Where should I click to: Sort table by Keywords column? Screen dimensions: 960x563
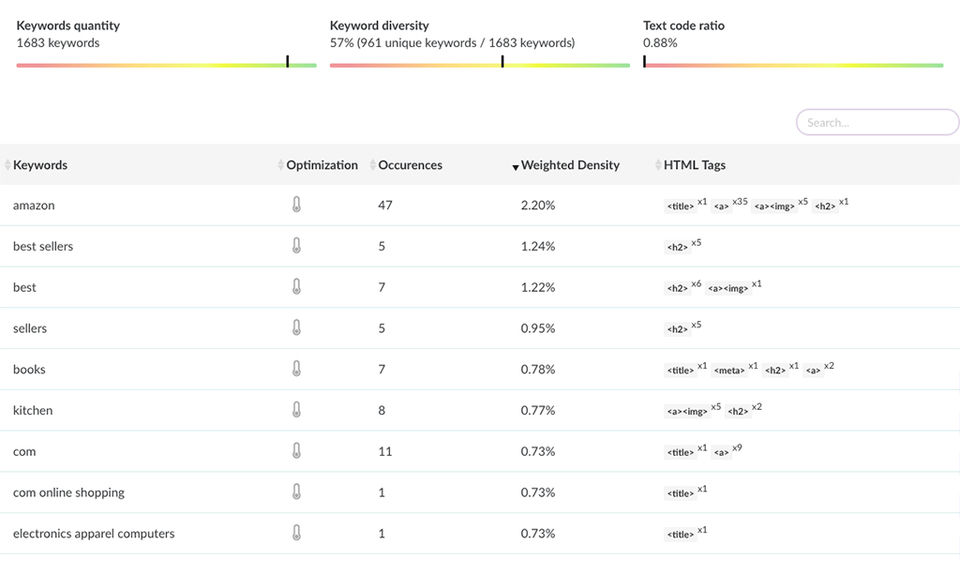pos(40,165)
